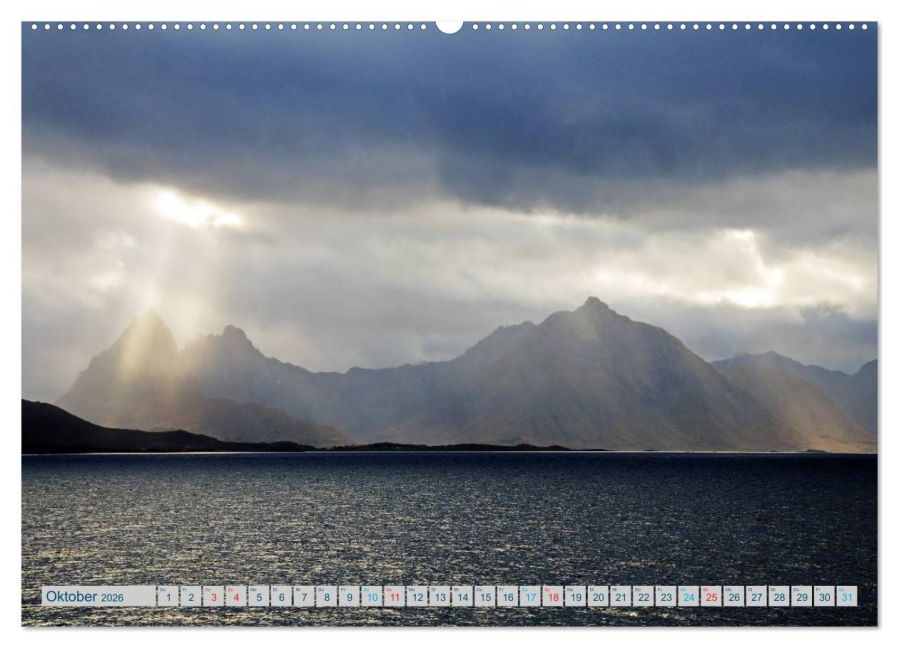Select blue day 17 date cell

click(x=530, y=597)
